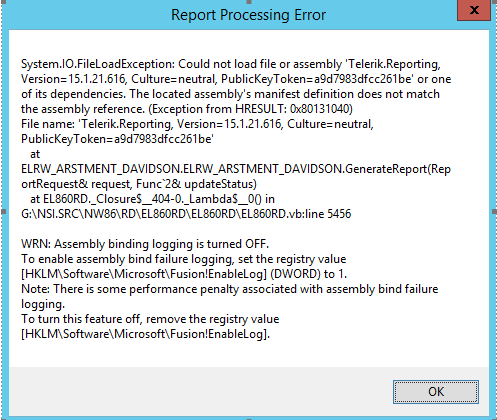Click the left-edge resize handle of dialog
Image resolution: width=497 pixels, height=420 pixels.
pyautogui.click(x=3, y=212)
